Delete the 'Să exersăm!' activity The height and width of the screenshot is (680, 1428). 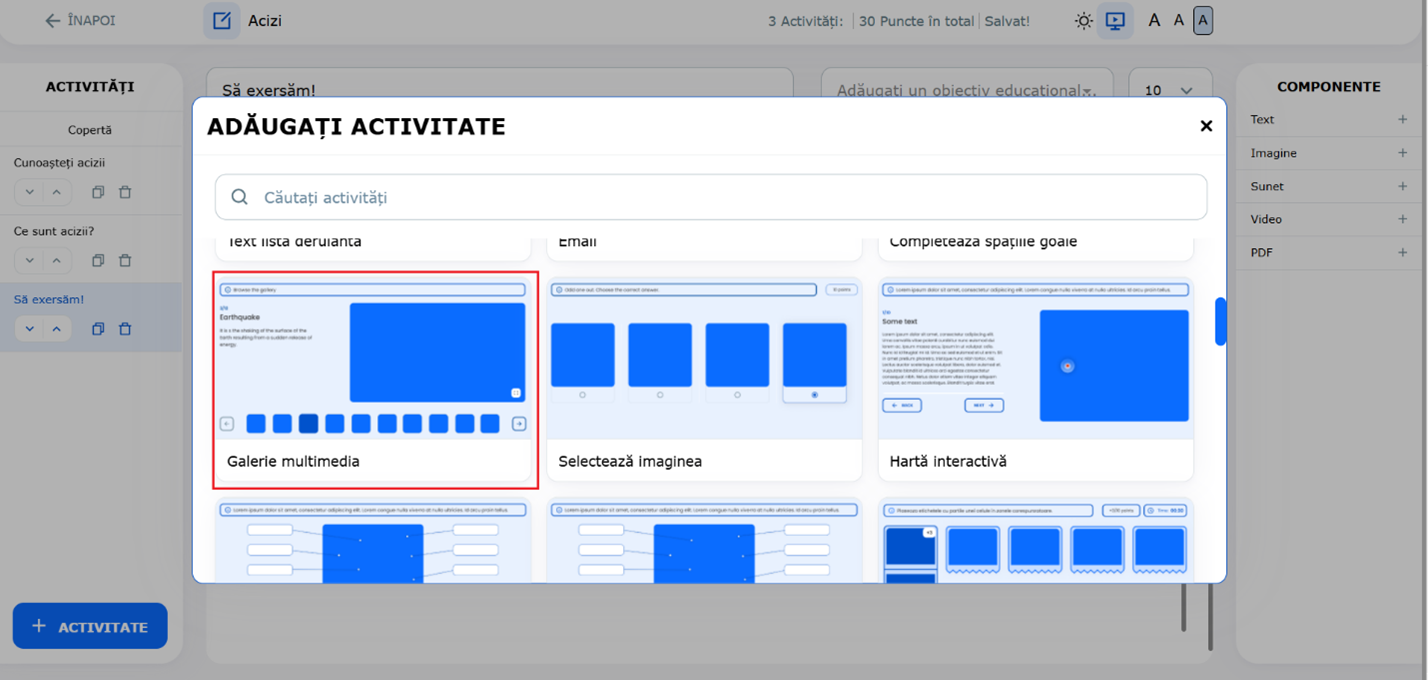click(125, 329)
